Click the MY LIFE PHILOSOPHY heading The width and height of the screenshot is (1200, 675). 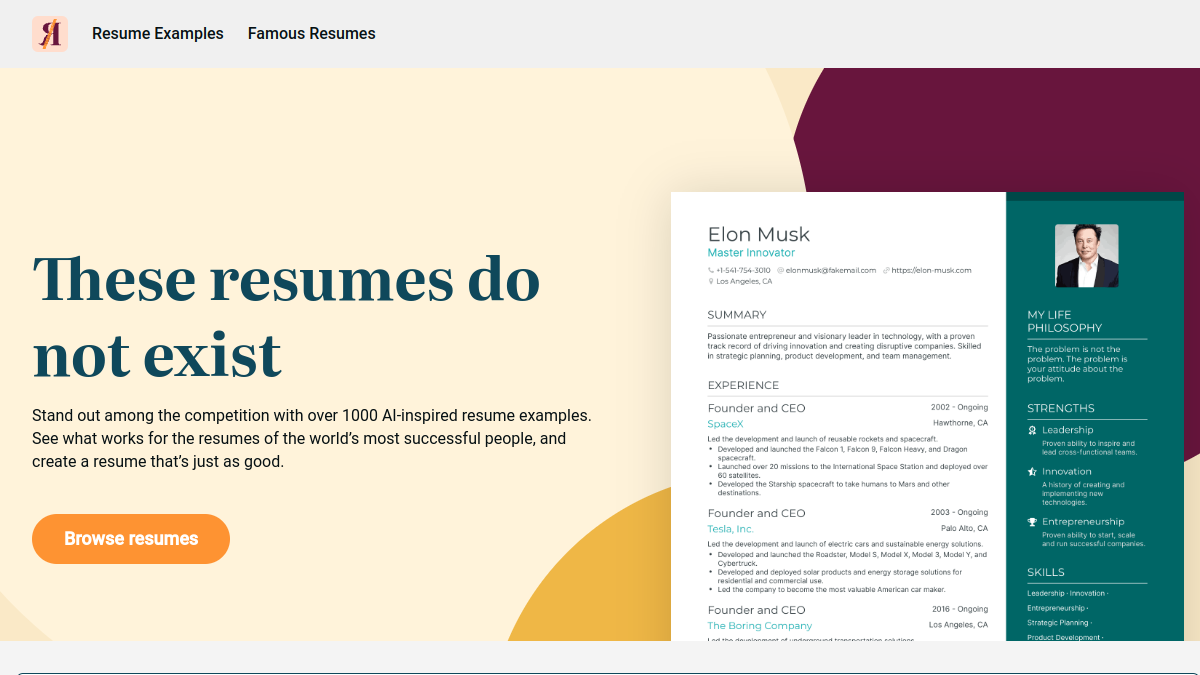[x=1064, y=321]
